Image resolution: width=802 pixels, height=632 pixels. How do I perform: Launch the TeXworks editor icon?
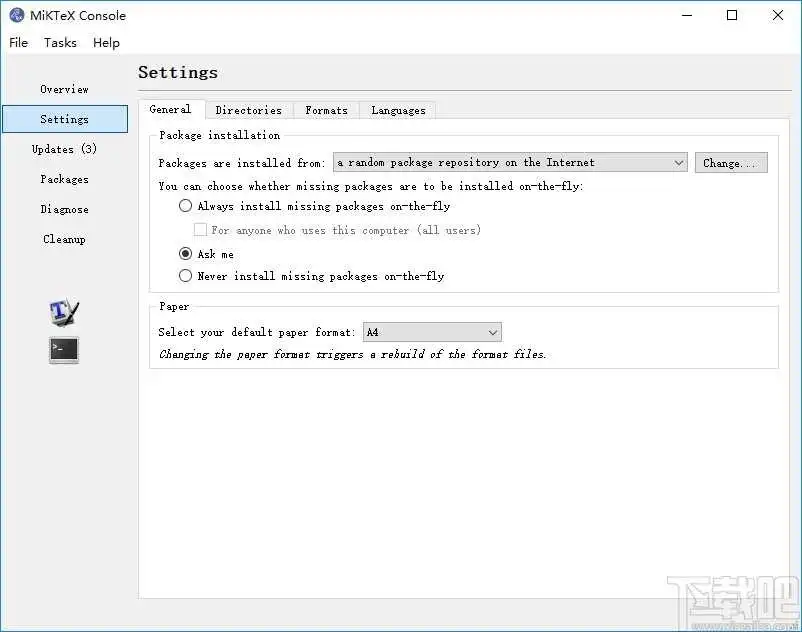[x=64, y=311]
